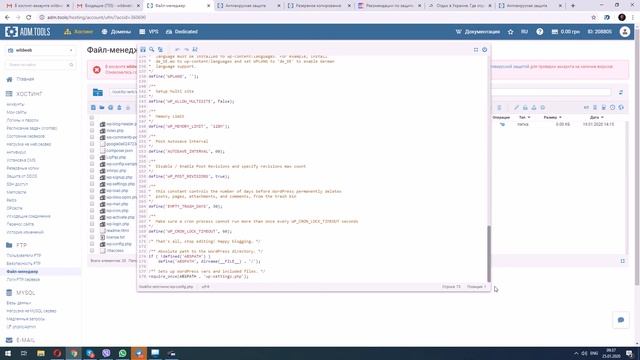640x360 pixels.
Task: Open the VPS top menu
Action: (149, 31)
